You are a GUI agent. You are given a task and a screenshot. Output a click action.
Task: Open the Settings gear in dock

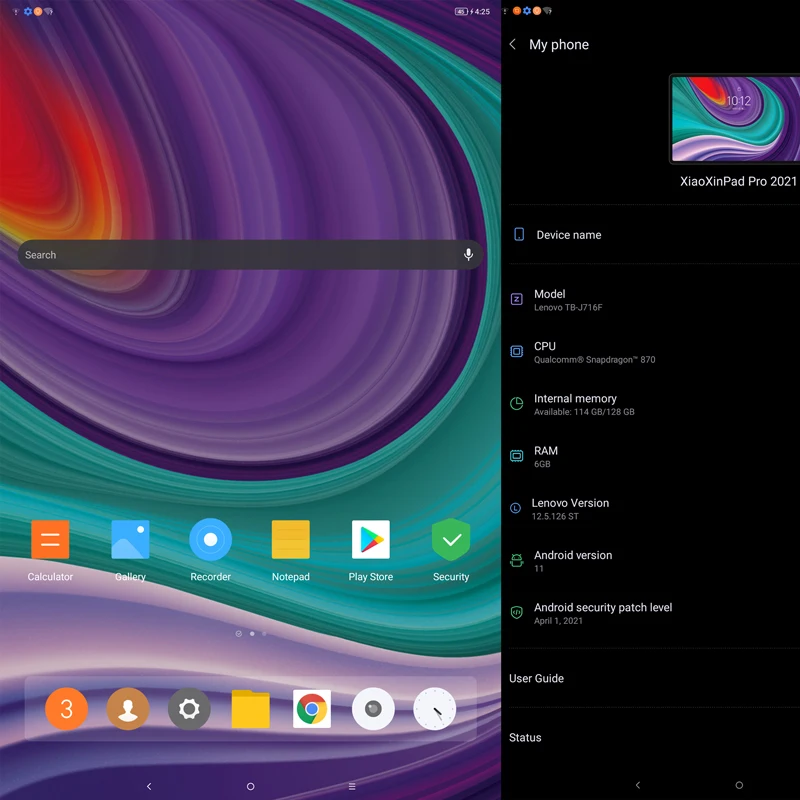pos(189,709)
